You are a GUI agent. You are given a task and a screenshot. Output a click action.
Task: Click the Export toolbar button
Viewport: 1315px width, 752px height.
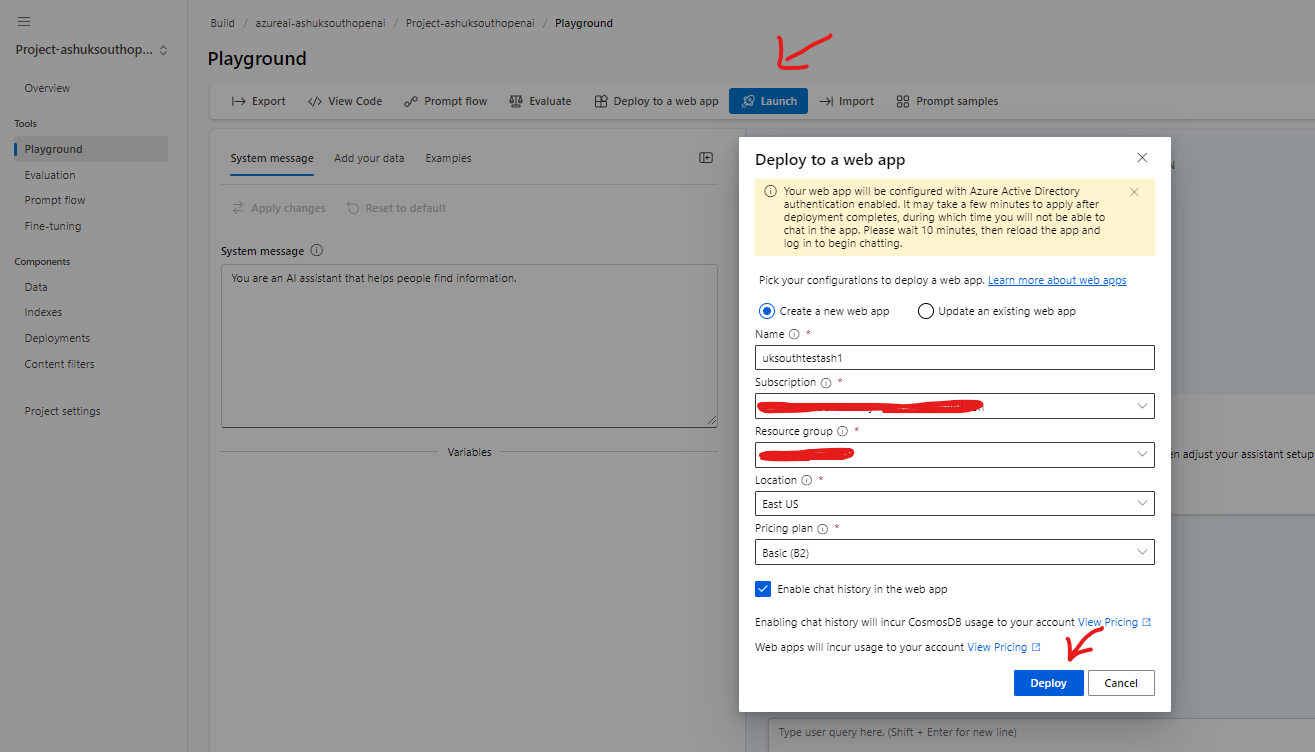click(258, 101)
